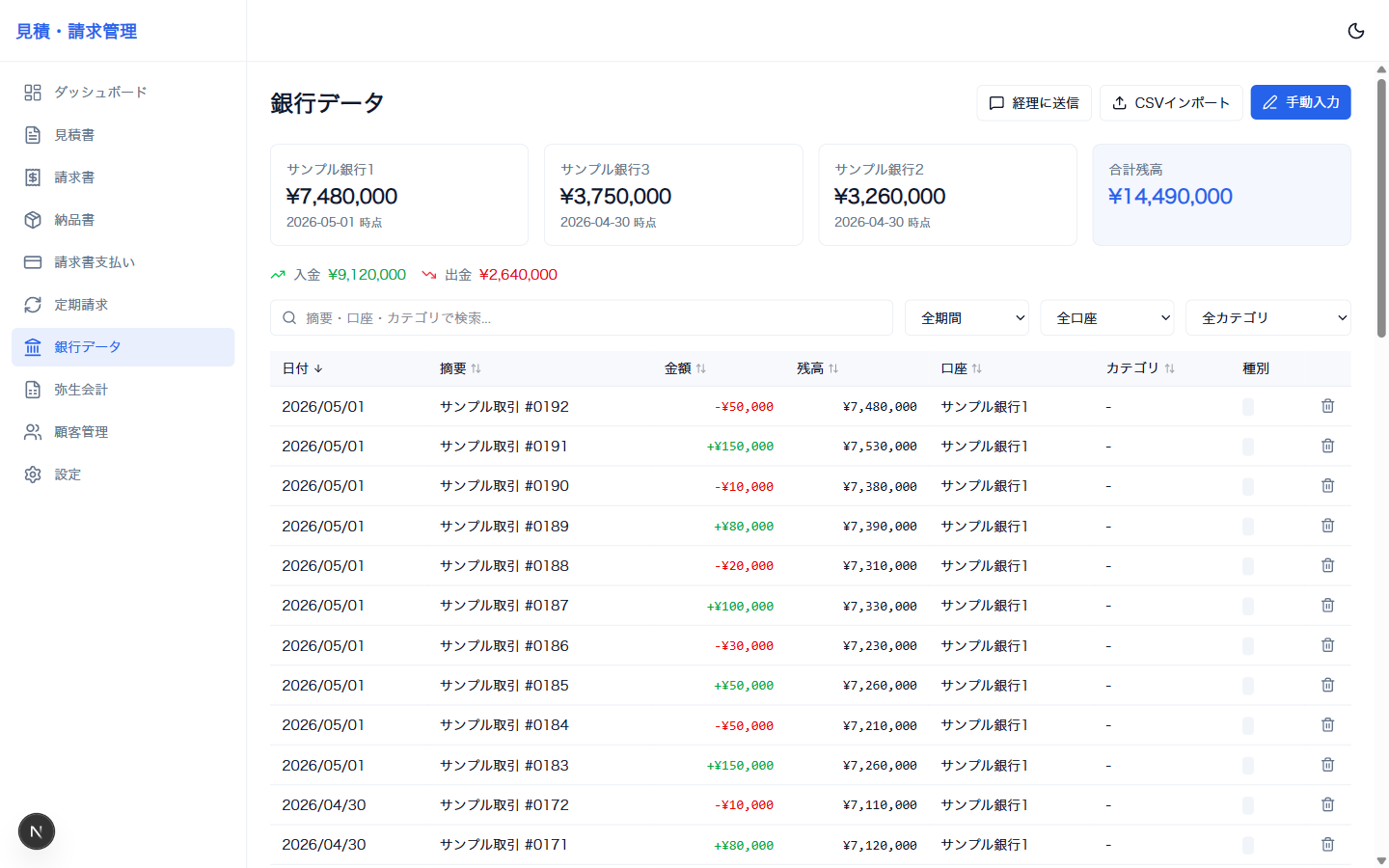Delete transaction #0188 with trash icon

1327,565
